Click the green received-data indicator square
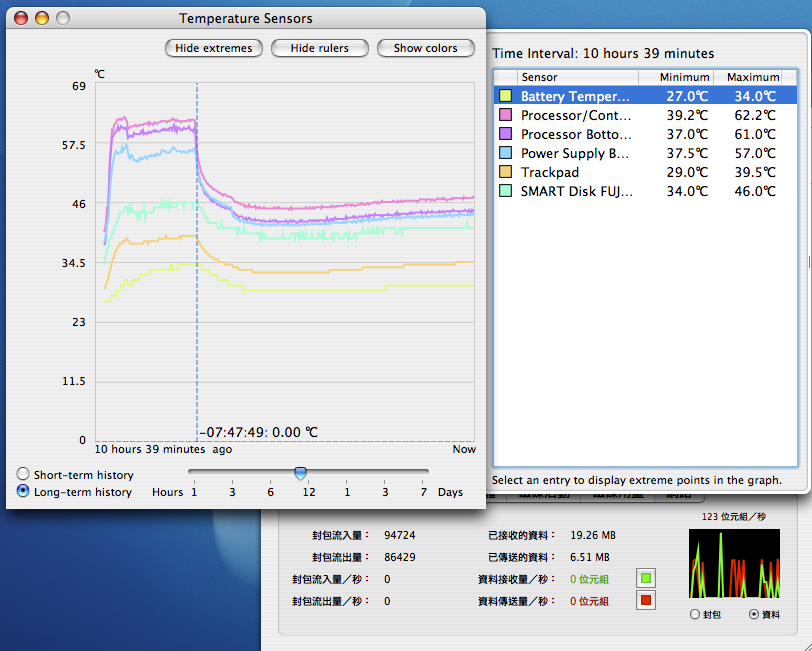The image size is (812, 651). point(646,578)
